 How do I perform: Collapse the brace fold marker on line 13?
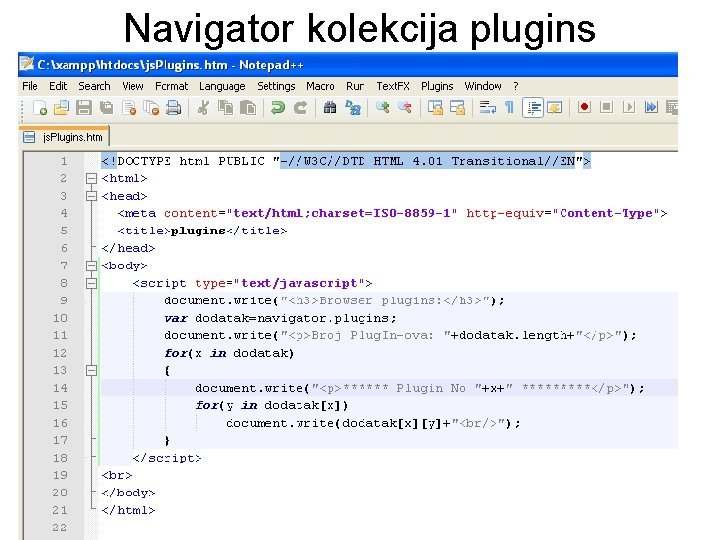pos(91,371)
